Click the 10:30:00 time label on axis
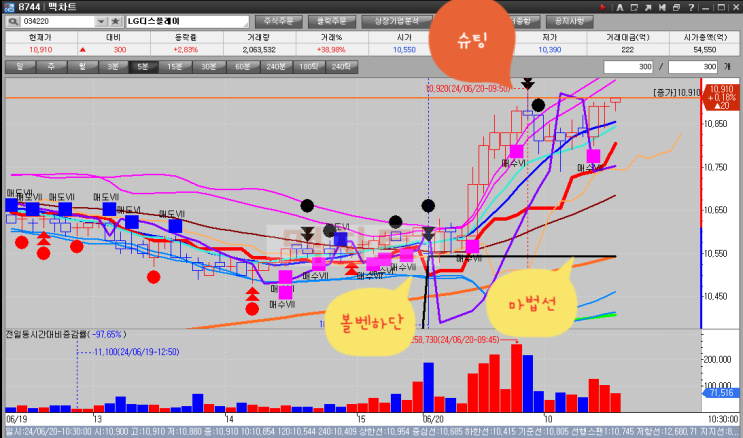Screen dimensions: 743x438 tap(723, 419)
